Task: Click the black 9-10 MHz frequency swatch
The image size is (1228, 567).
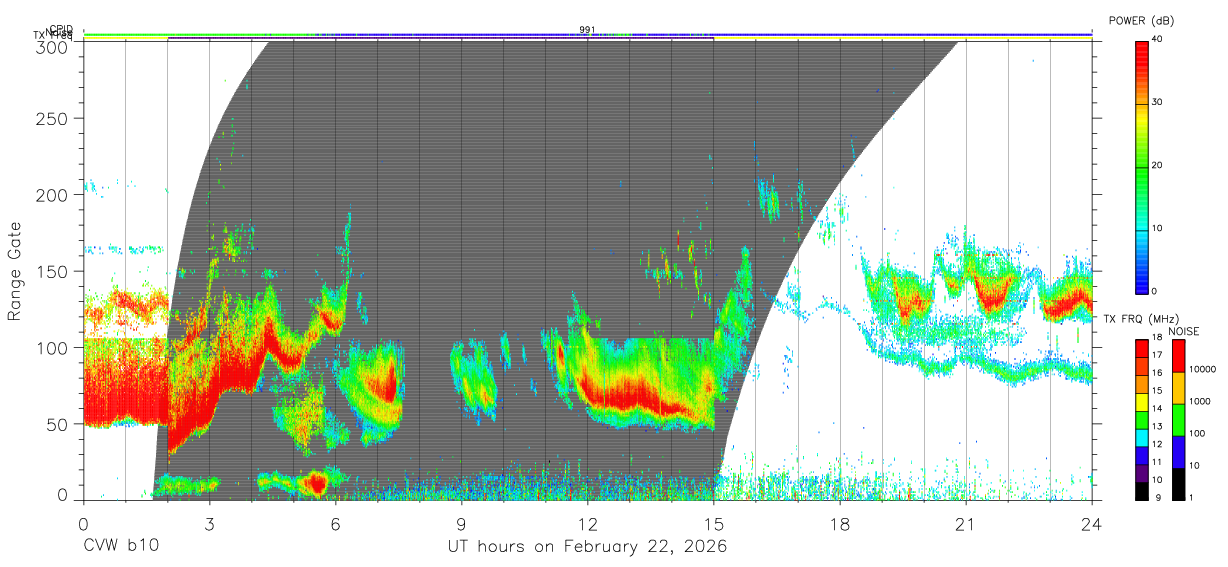Action: [x=1142, y=492]
